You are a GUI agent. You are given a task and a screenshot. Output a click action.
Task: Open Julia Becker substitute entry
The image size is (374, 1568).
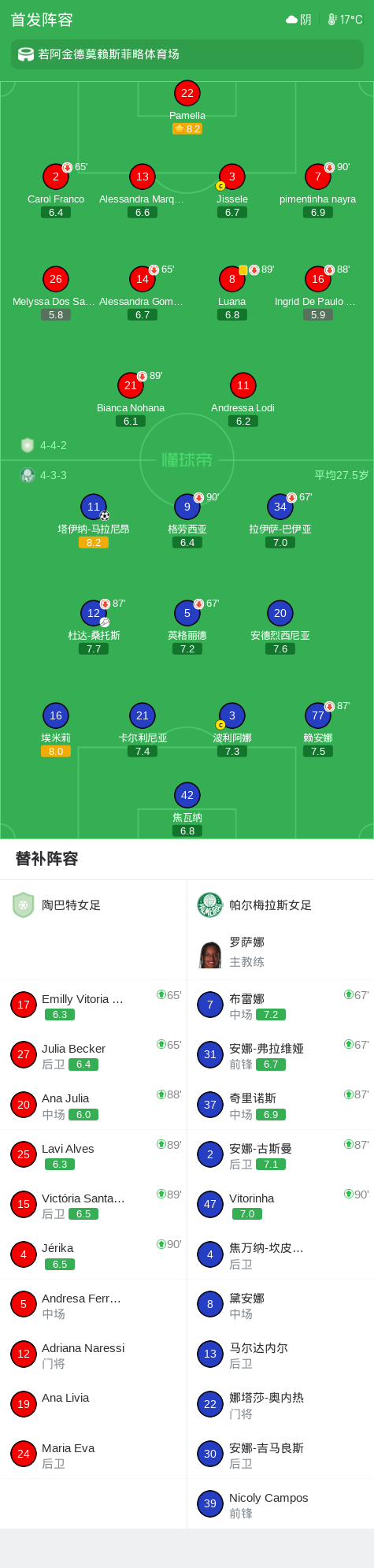point(94,1055)
